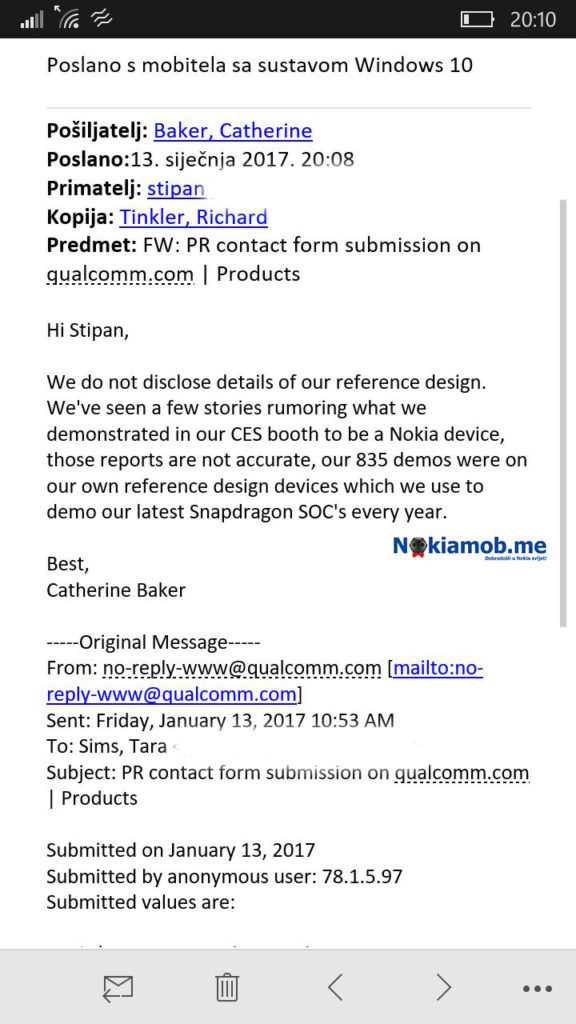
Task: Delete email with trash icon
Action: tap(227, 987)
